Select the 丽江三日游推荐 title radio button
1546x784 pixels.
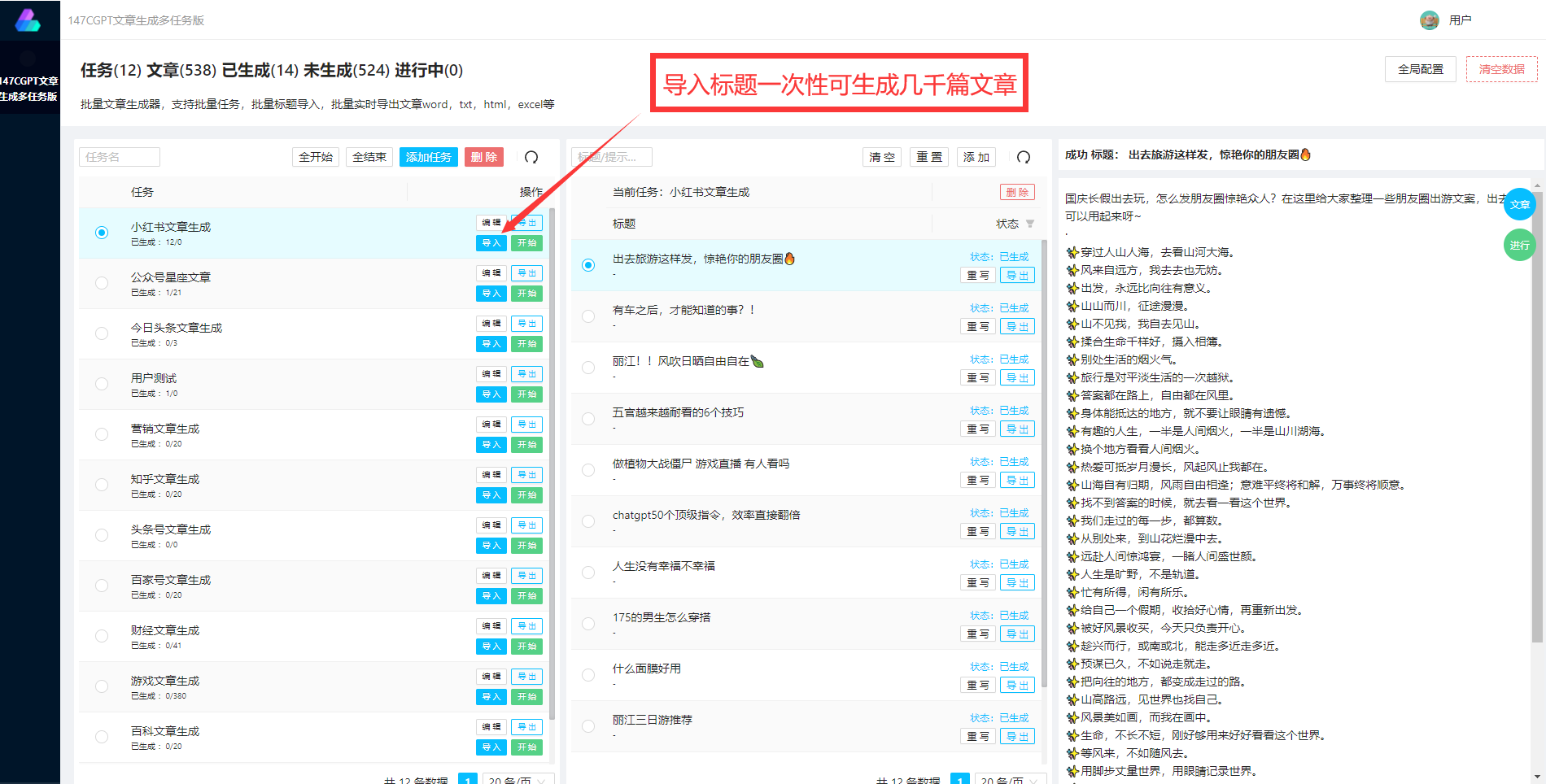click(x=588, y=725)
